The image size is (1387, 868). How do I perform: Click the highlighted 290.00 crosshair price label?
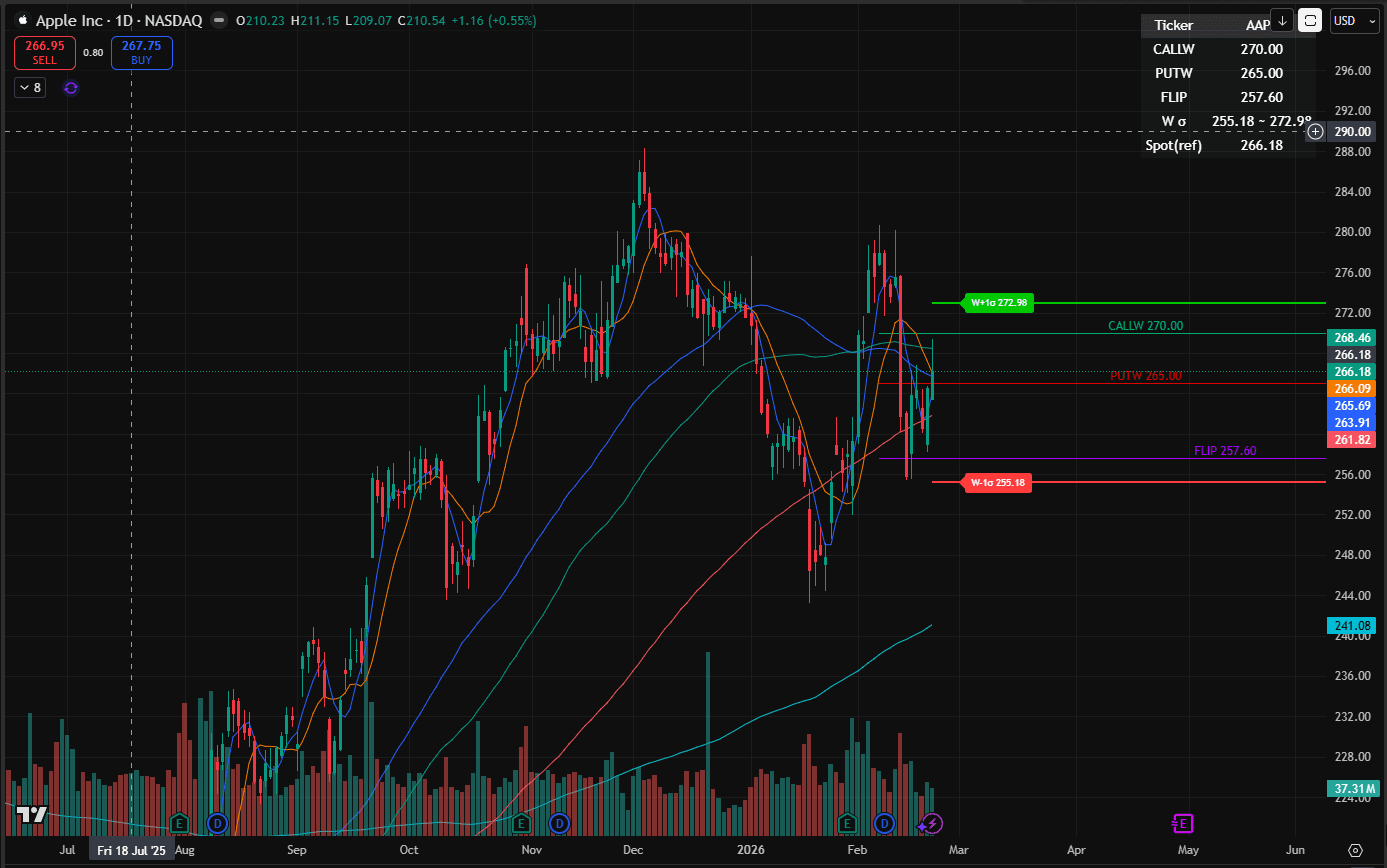coord(1352,131)
